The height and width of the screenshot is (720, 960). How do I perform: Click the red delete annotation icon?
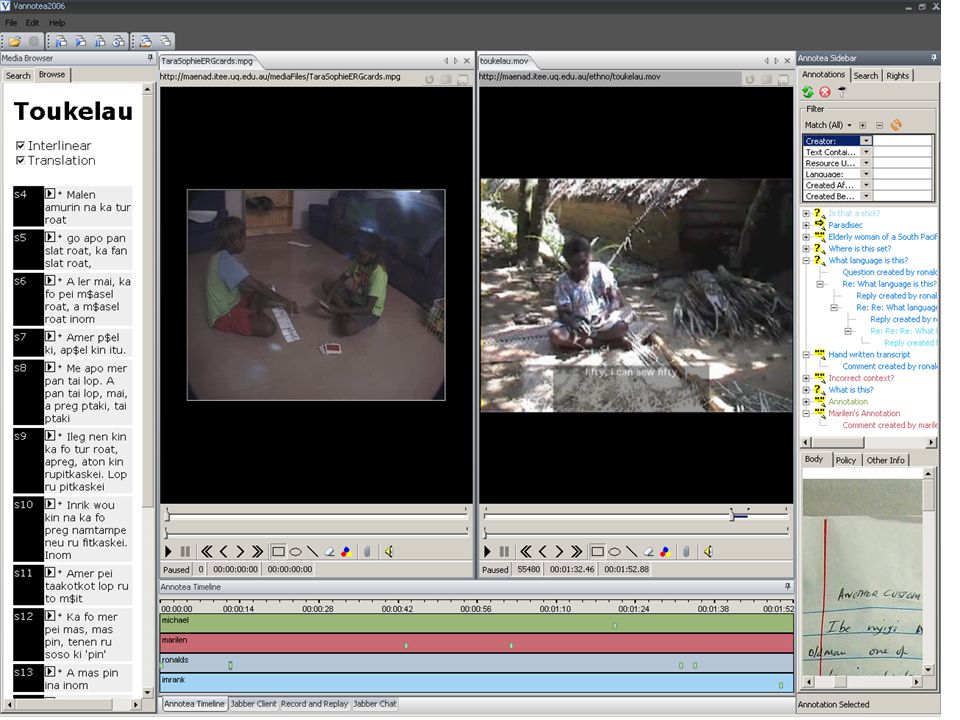click(825, 92)
